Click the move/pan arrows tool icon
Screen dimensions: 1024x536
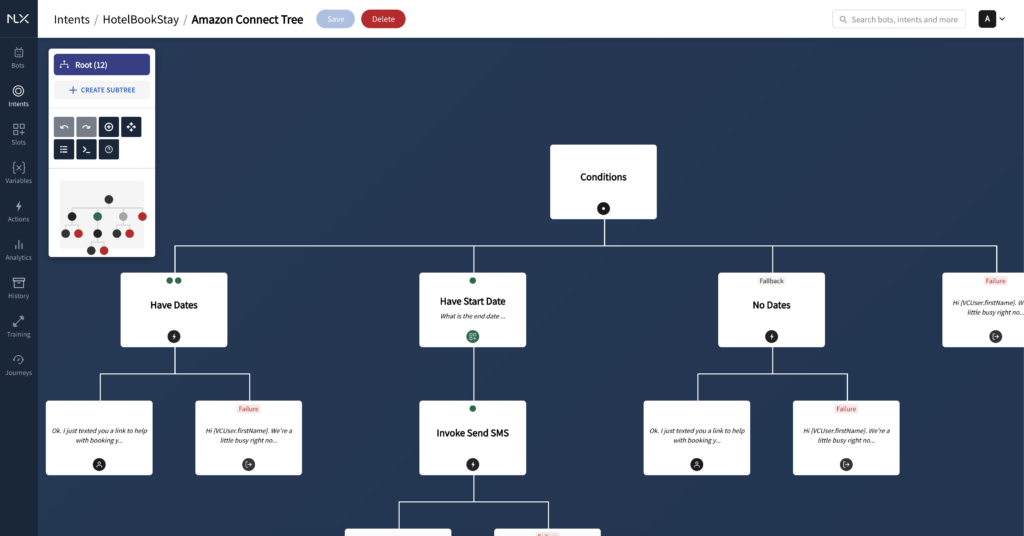(x=131, y=127)
